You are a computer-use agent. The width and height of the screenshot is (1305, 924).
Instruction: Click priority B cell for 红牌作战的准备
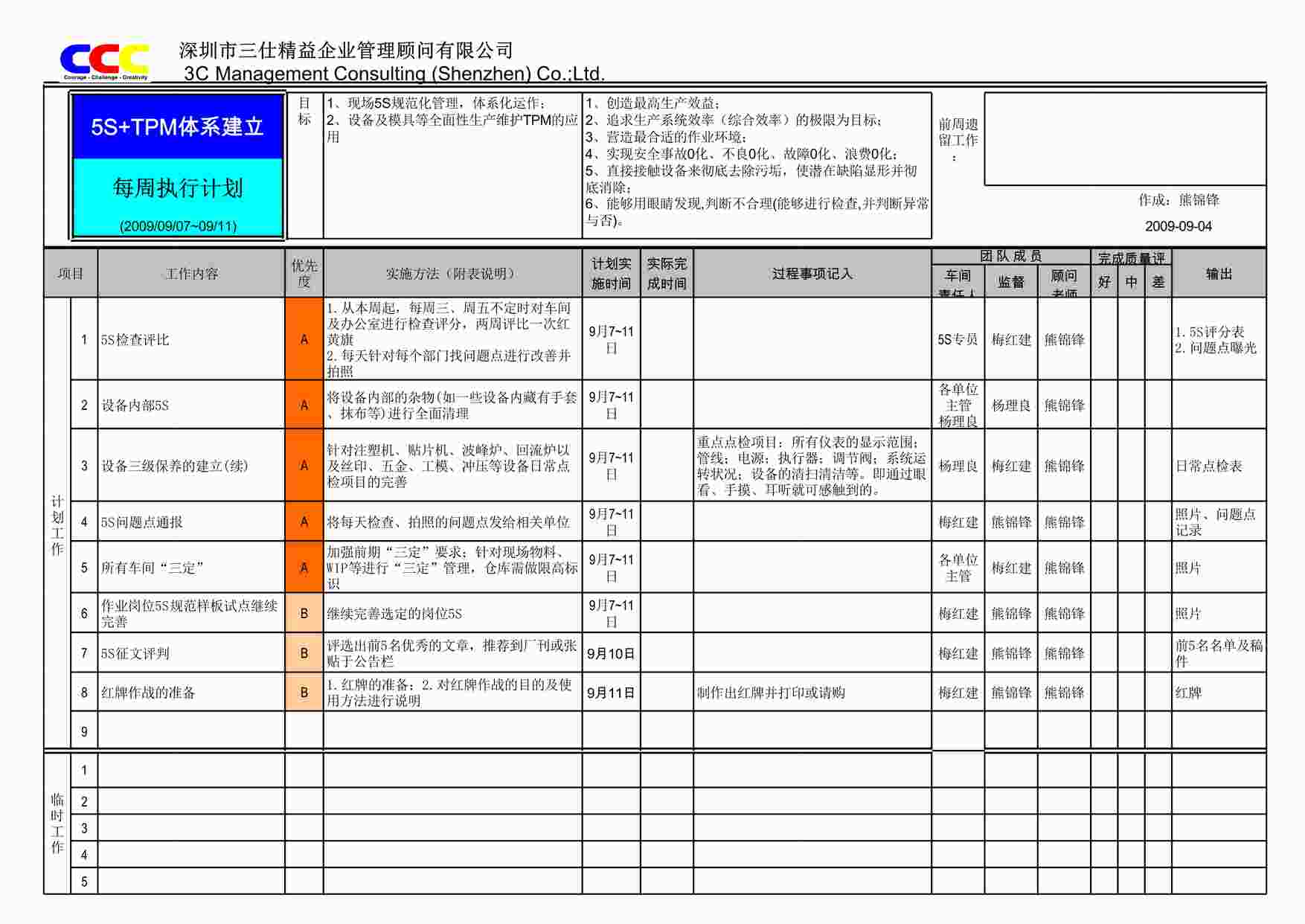click(x=304, y=693)
